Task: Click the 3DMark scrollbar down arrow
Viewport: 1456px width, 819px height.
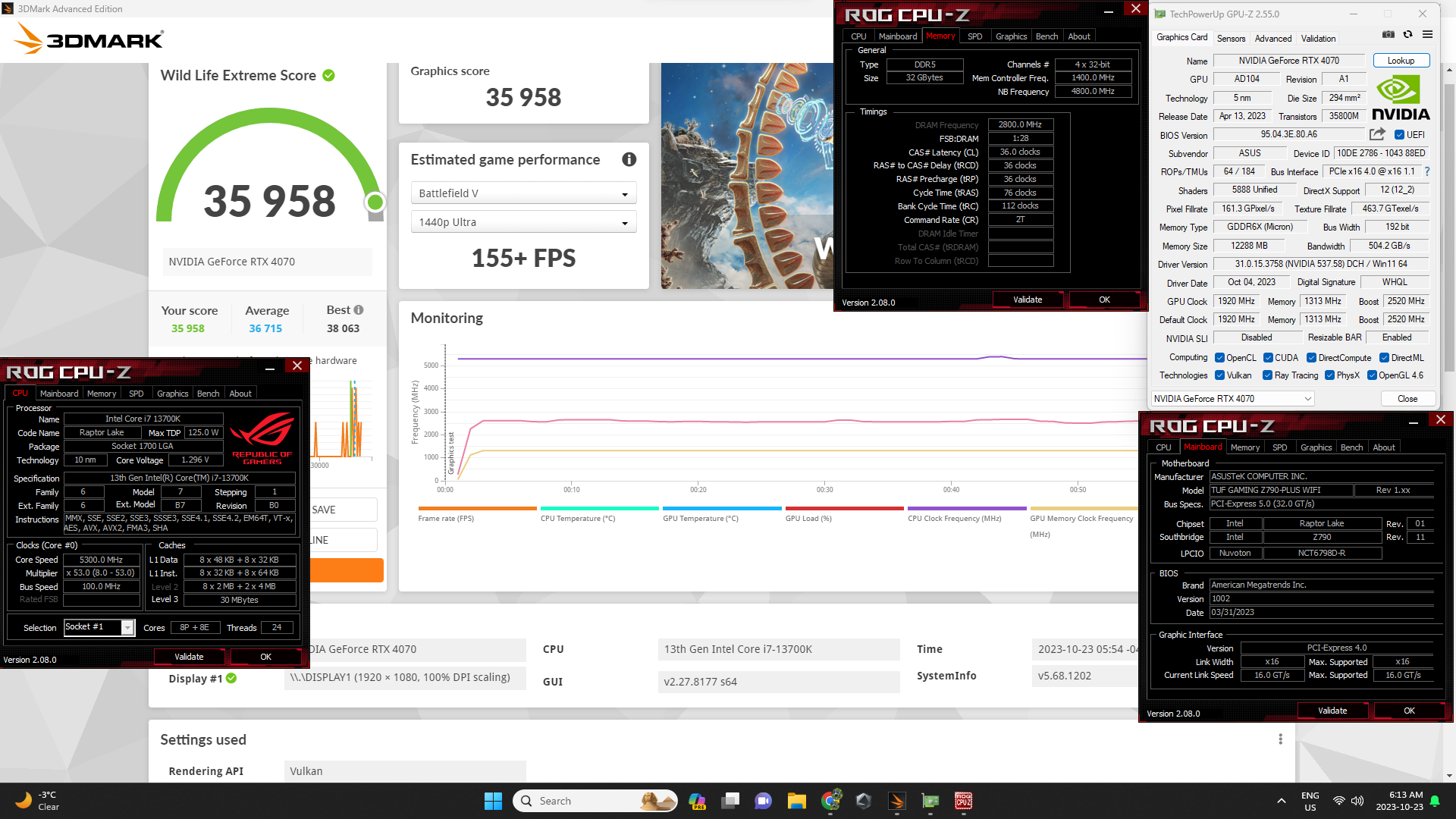Action: click(1449, 776)
